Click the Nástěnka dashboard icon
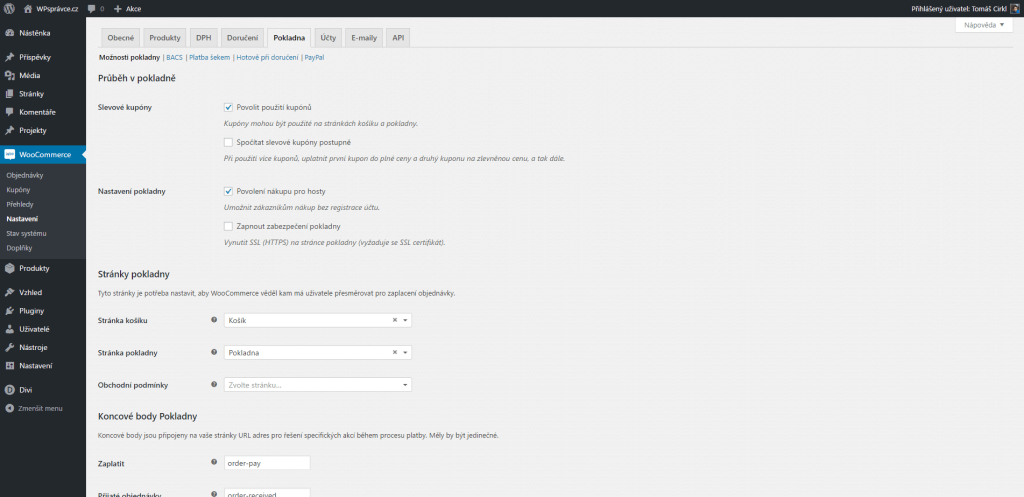 click(x=9, y=33)
